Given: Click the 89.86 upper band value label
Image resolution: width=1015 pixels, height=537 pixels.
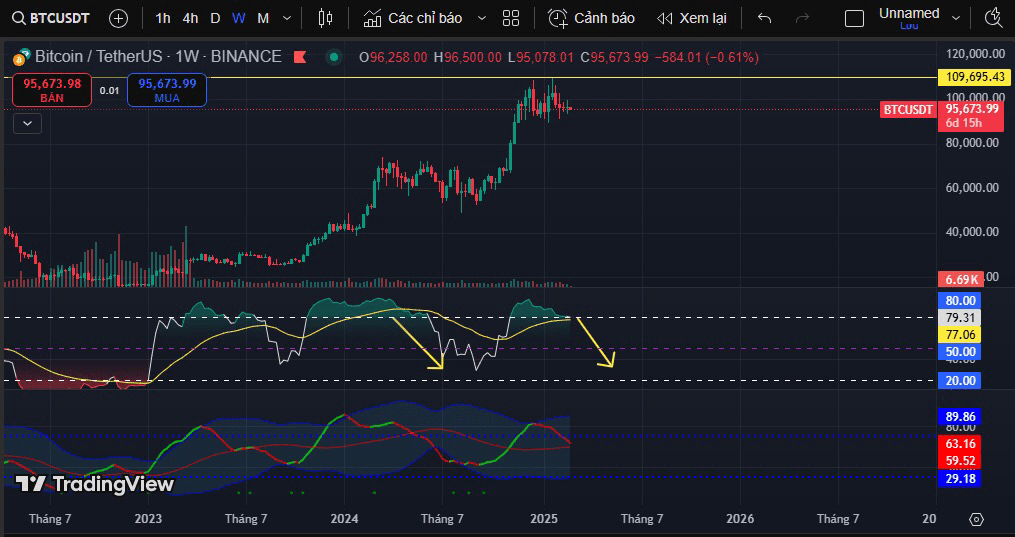Looking at the screenshot, I should pos(960,417).
